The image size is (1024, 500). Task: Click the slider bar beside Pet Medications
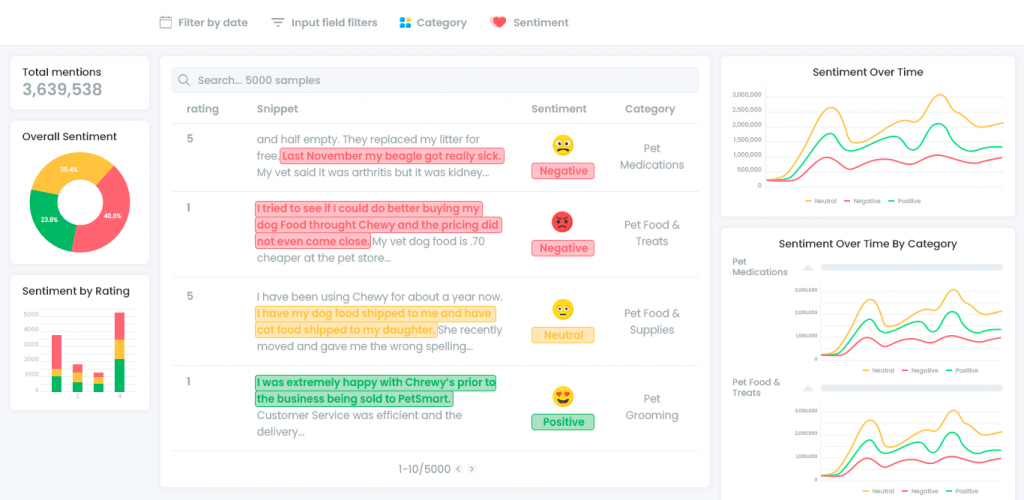[912, 267]
